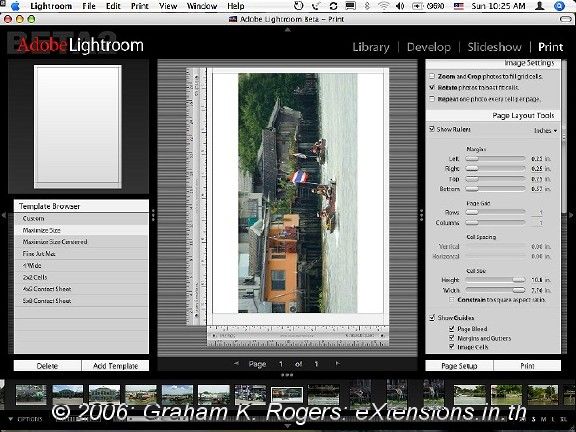Open the flag input source menu

[x=458, y=6]
